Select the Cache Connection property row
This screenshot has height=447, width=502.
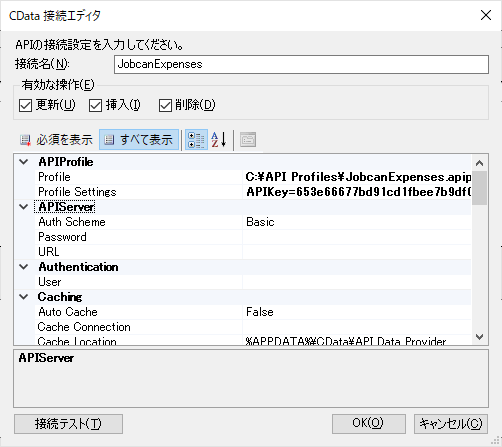click(x=253, y=327)
